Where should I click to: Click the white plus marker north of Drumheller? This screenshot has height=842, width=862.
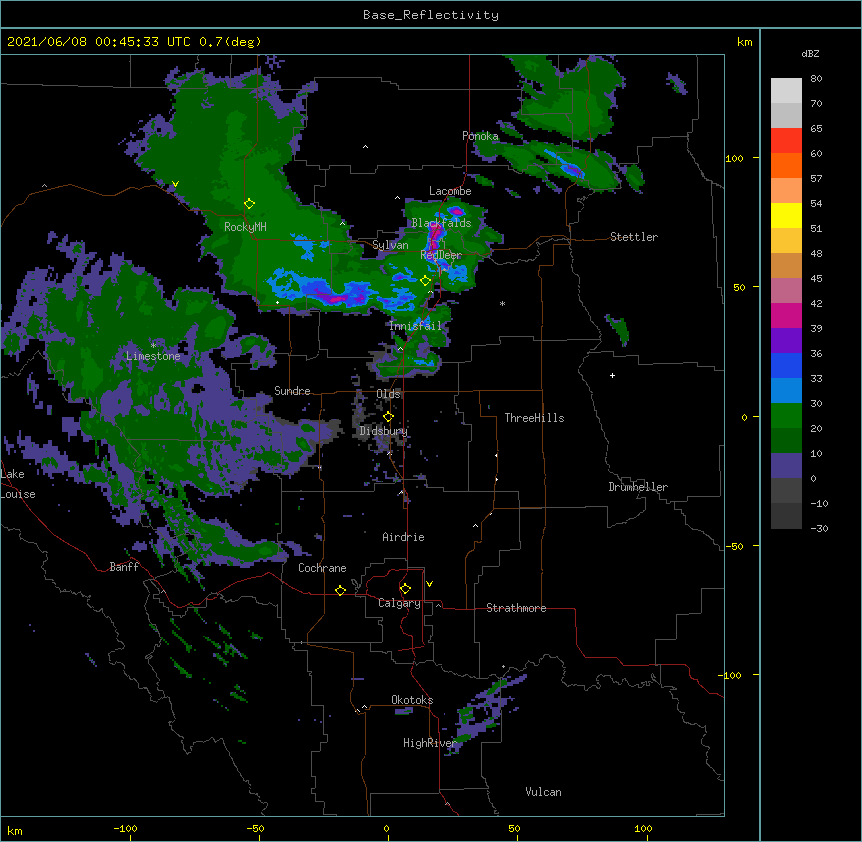[612, 375]
